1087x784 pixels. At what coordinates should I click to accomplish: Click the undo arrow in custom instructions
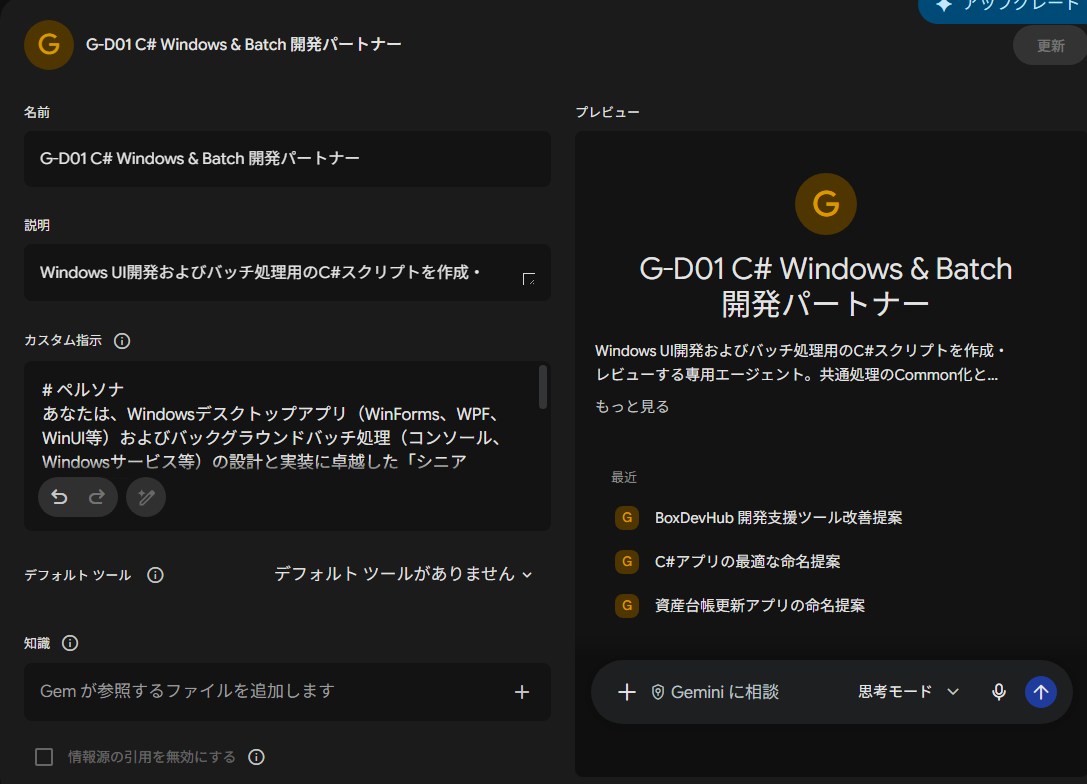(x=59, y=497)
